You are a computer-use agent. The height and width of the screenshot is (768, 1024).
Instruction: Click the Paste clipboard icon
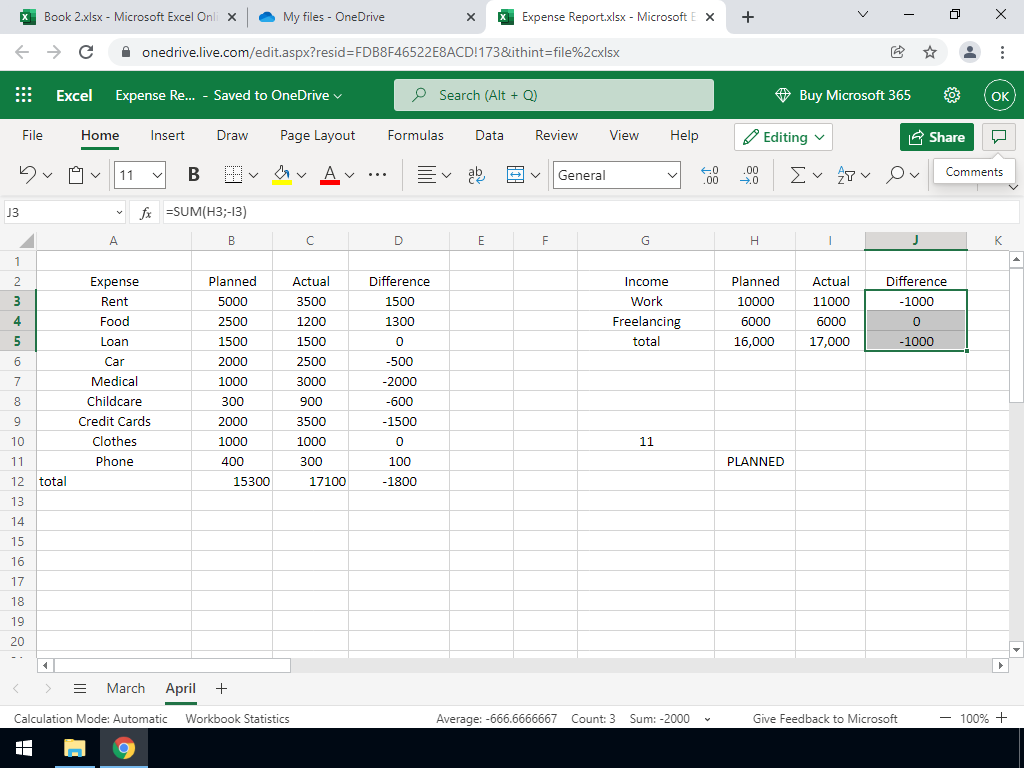click(x=77, y=175)
